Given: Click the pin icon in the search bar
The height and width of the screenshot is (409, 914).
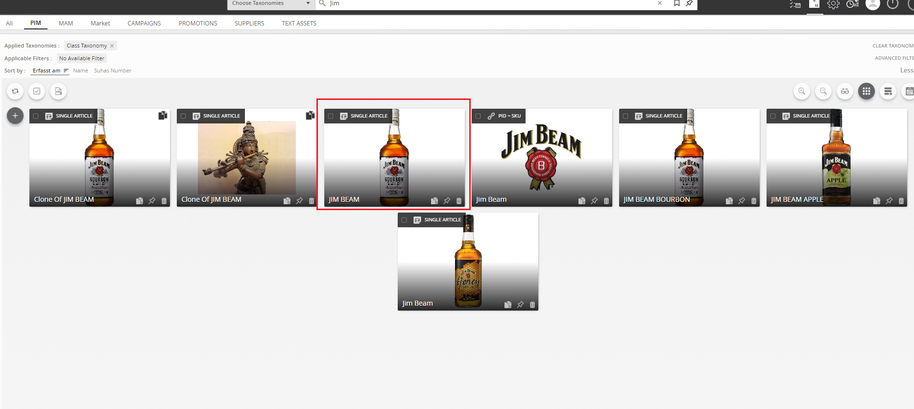Looking at the screenshot, I should [x=689, y=3].
